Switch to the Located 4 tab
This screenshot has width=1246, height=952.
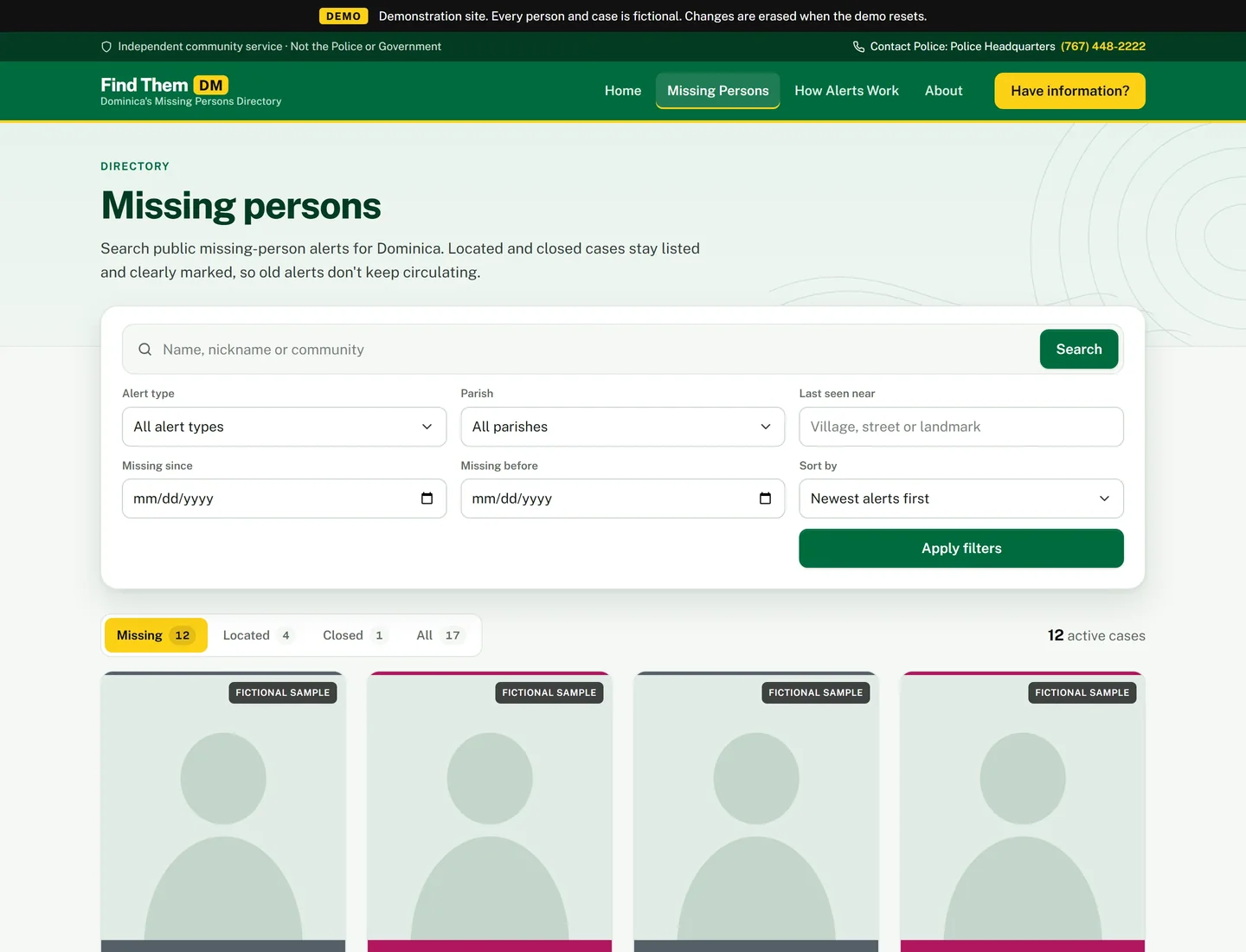(259, 635)
